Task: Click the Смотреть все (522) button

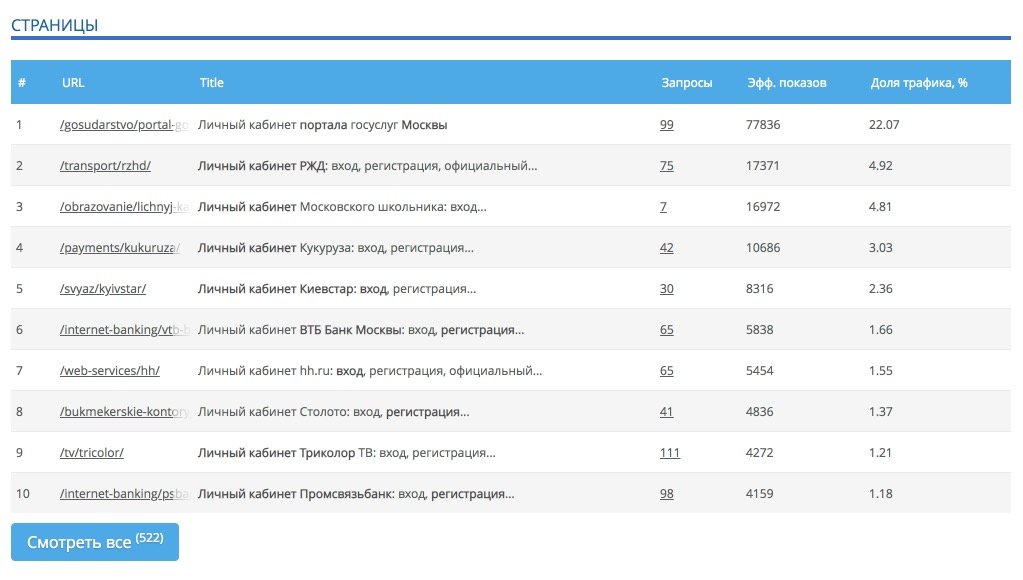Action: 95,542
